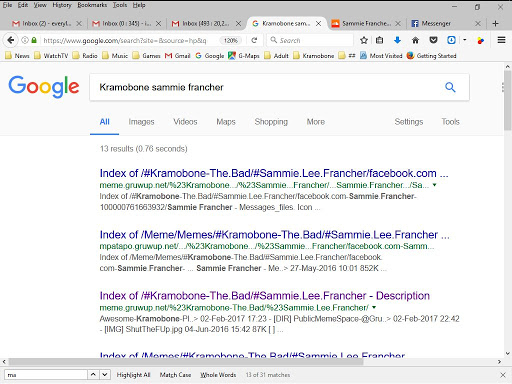The height and width of the screenshot is (384, 512).
Task: Open the Getting Started bookmark
Action: [432, 56]
